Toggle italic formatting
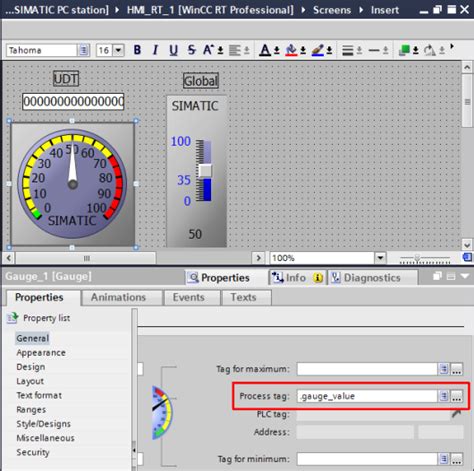 155,50
